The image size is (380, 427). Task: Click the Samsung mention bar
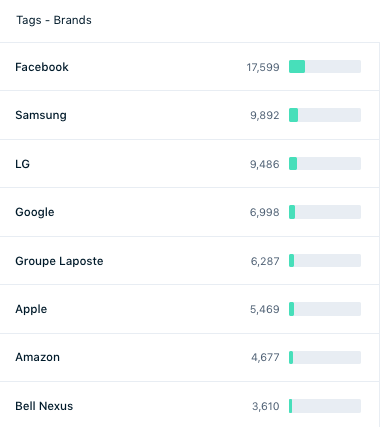click(325, 115)
